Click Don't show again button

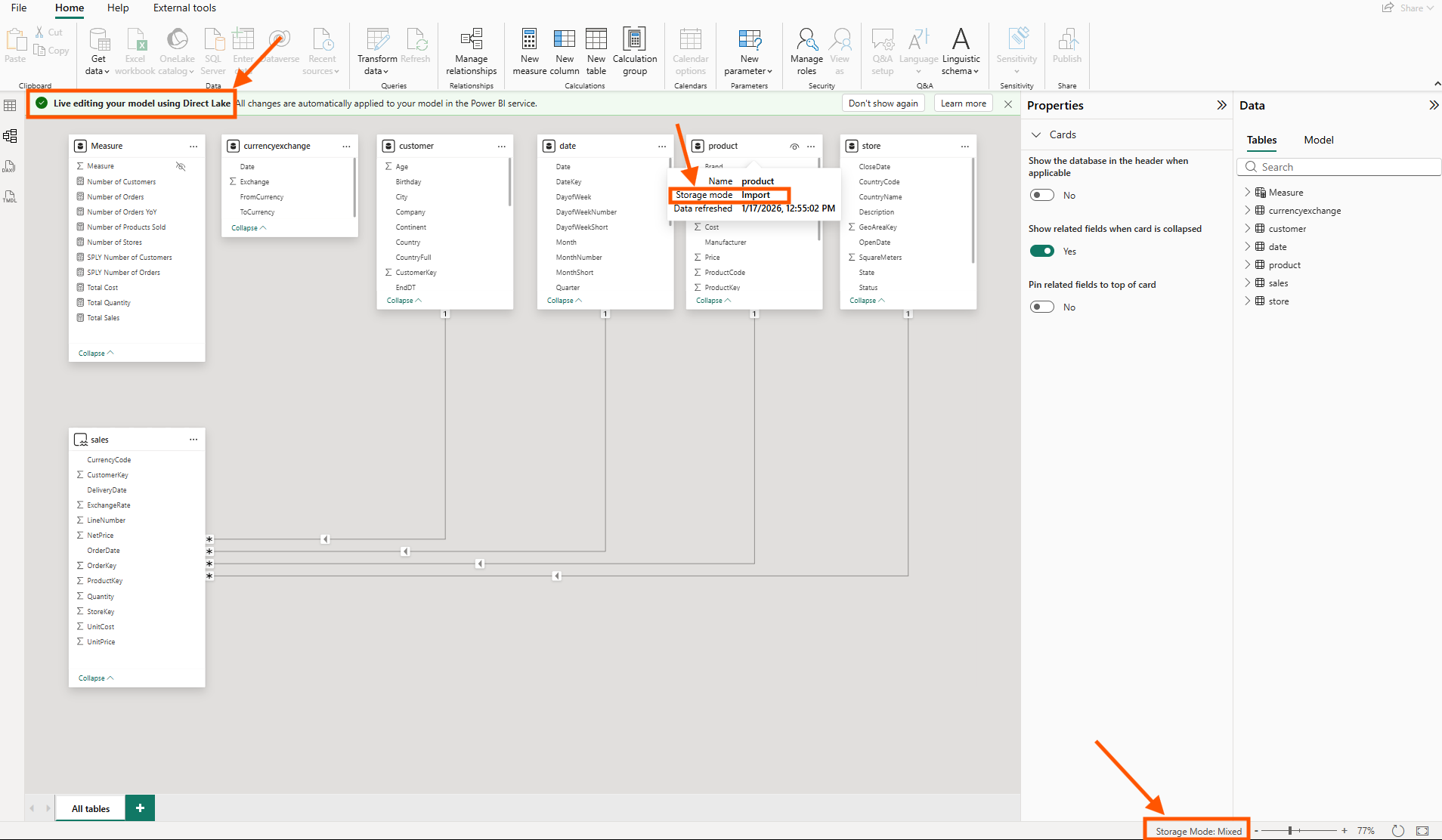click(883, 103)
